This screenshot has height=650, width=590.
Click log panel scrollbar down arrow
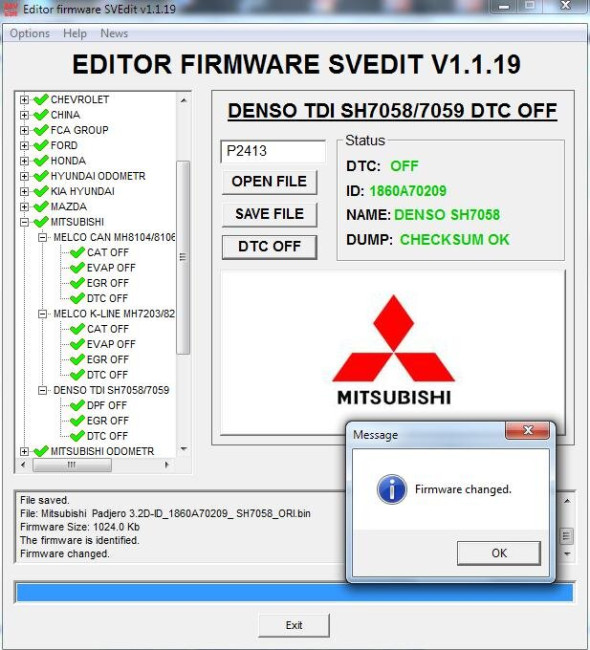[x=567, y=554]
